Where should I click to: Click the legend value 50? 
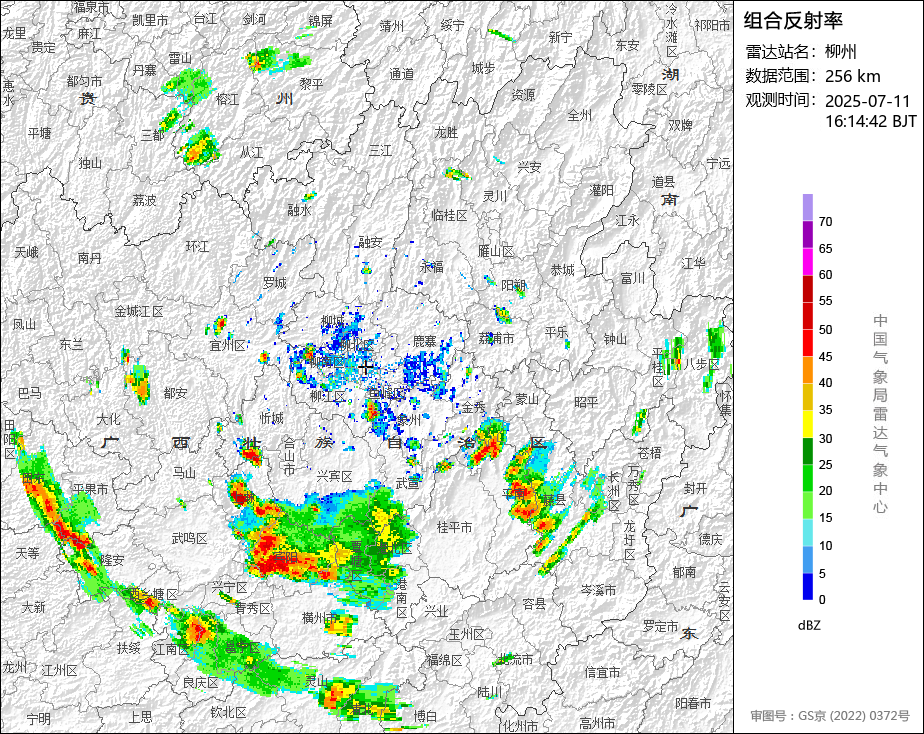click(825, 330)
